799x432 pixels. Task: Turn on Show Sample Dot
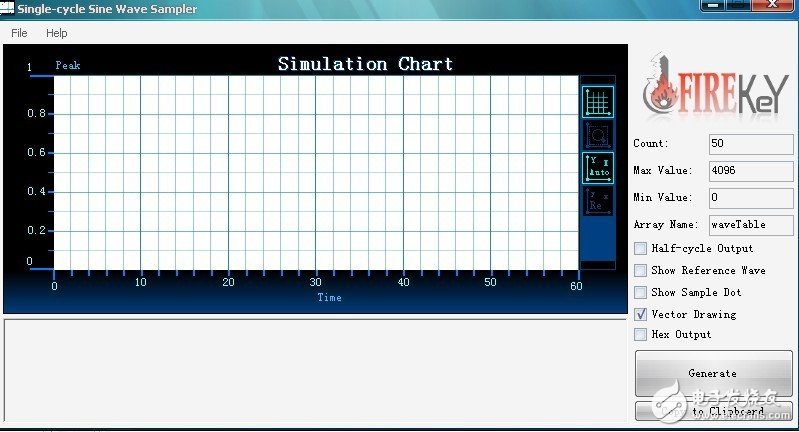(640, 292)
